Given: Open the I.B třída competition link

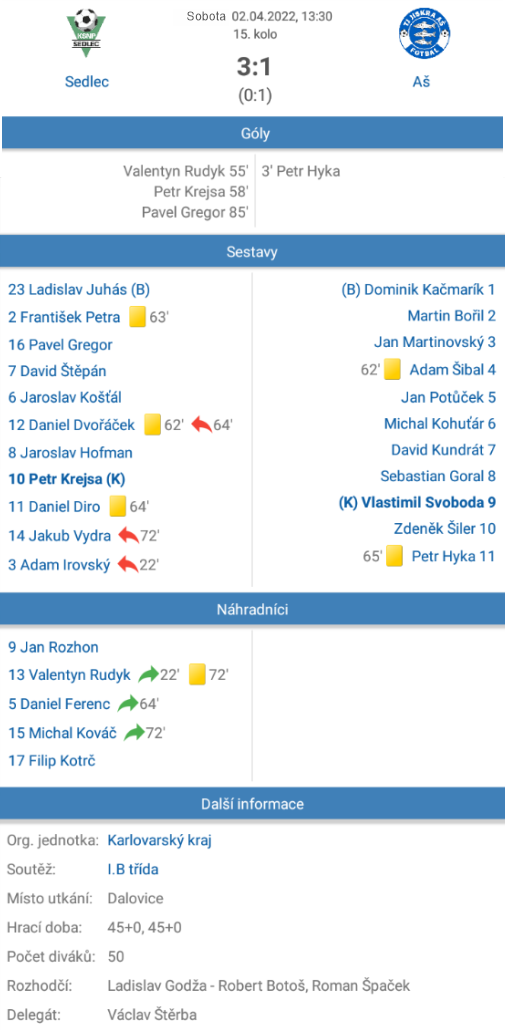Looking at the screenshot, I should pos(133,869).
